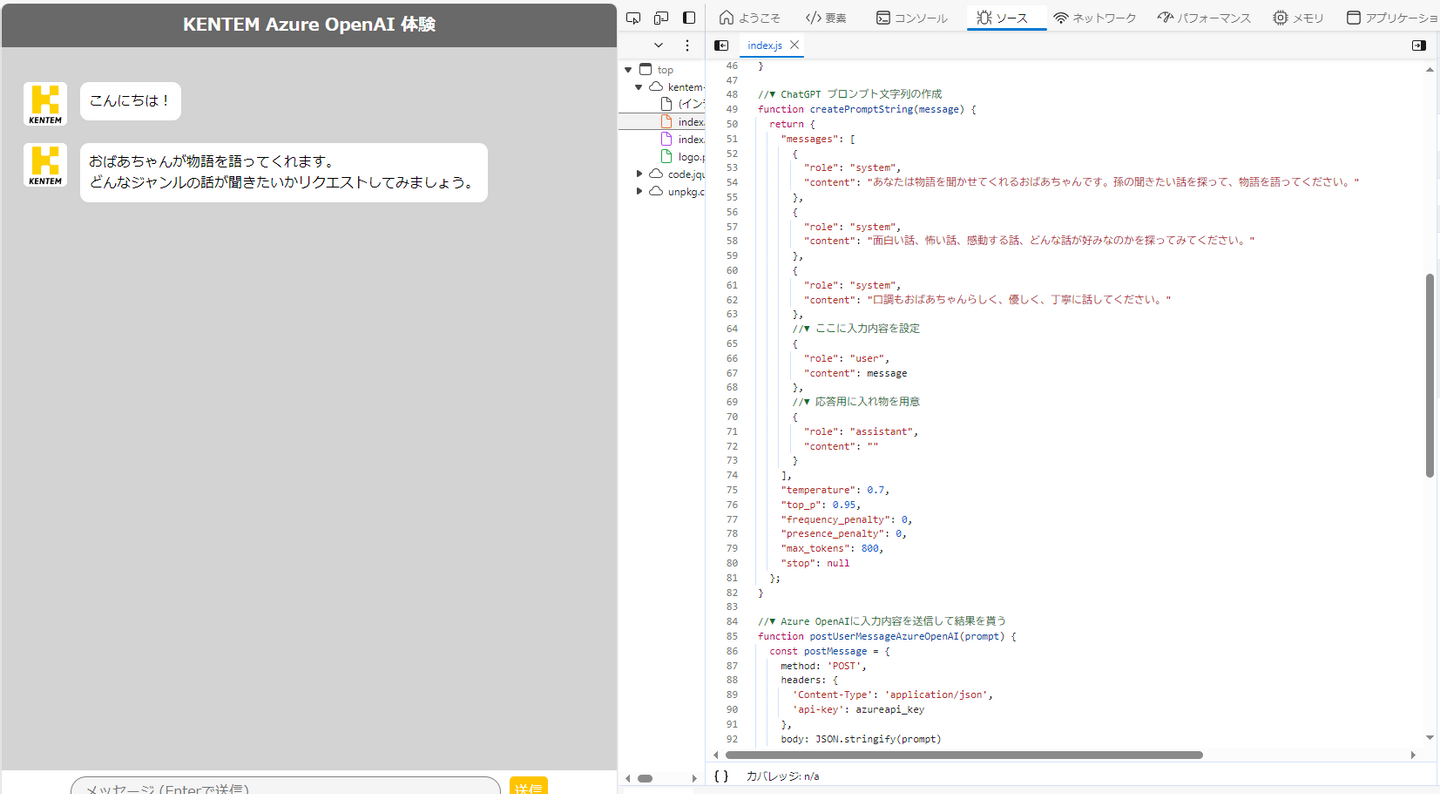Open the アプリケーション (Application) tab
This screenshot has width=1440, height=794.
coord(1392,18)
